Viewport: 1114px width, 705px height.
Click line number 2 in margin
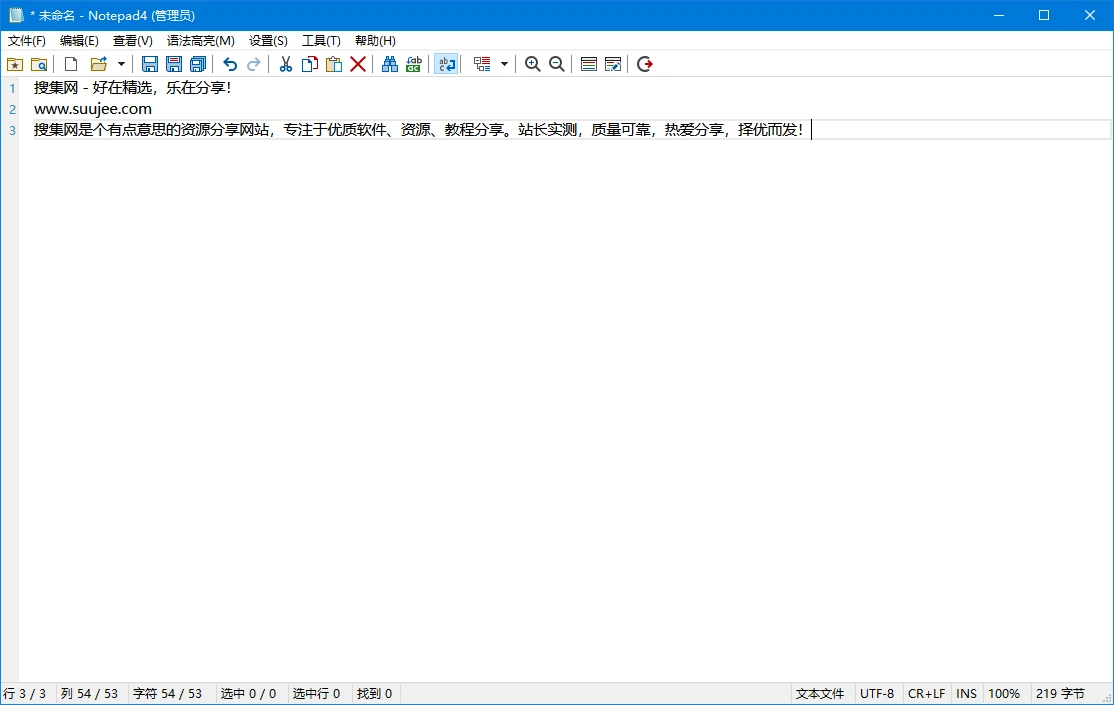[x=12, y=109]
